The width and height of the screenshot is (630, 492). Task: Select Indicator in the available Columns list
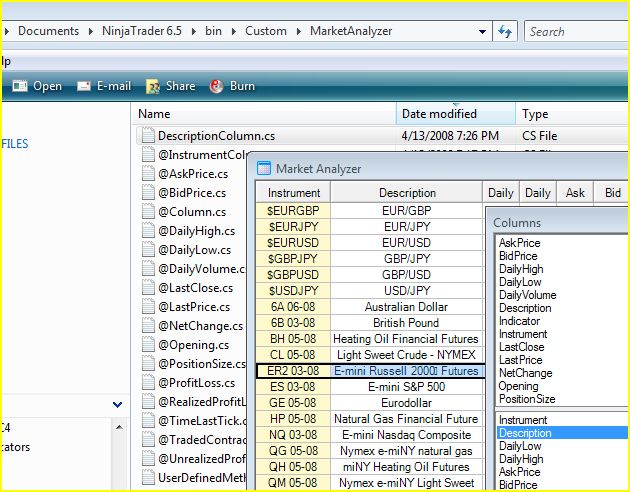point(519,321)
